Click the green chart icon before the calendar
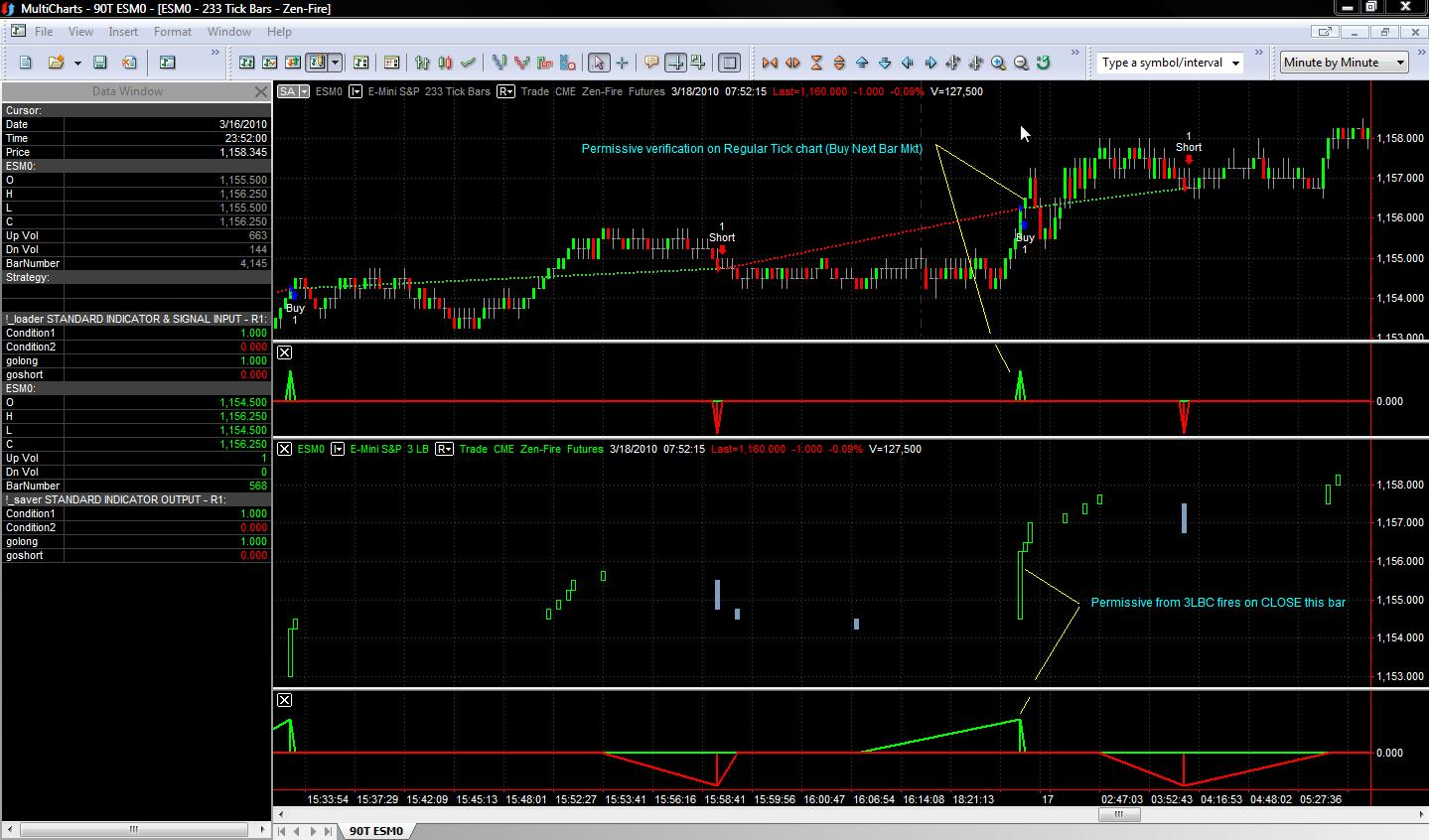 (360, 63)
